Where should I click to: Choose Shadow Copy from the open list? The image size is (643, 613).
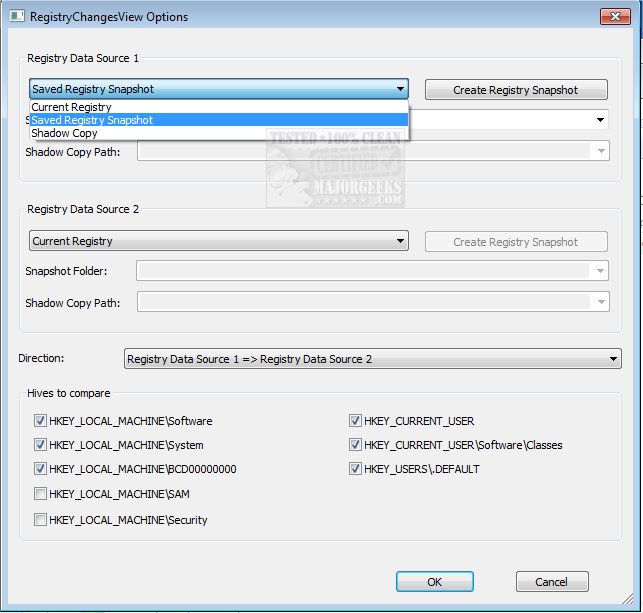point(219,133)
